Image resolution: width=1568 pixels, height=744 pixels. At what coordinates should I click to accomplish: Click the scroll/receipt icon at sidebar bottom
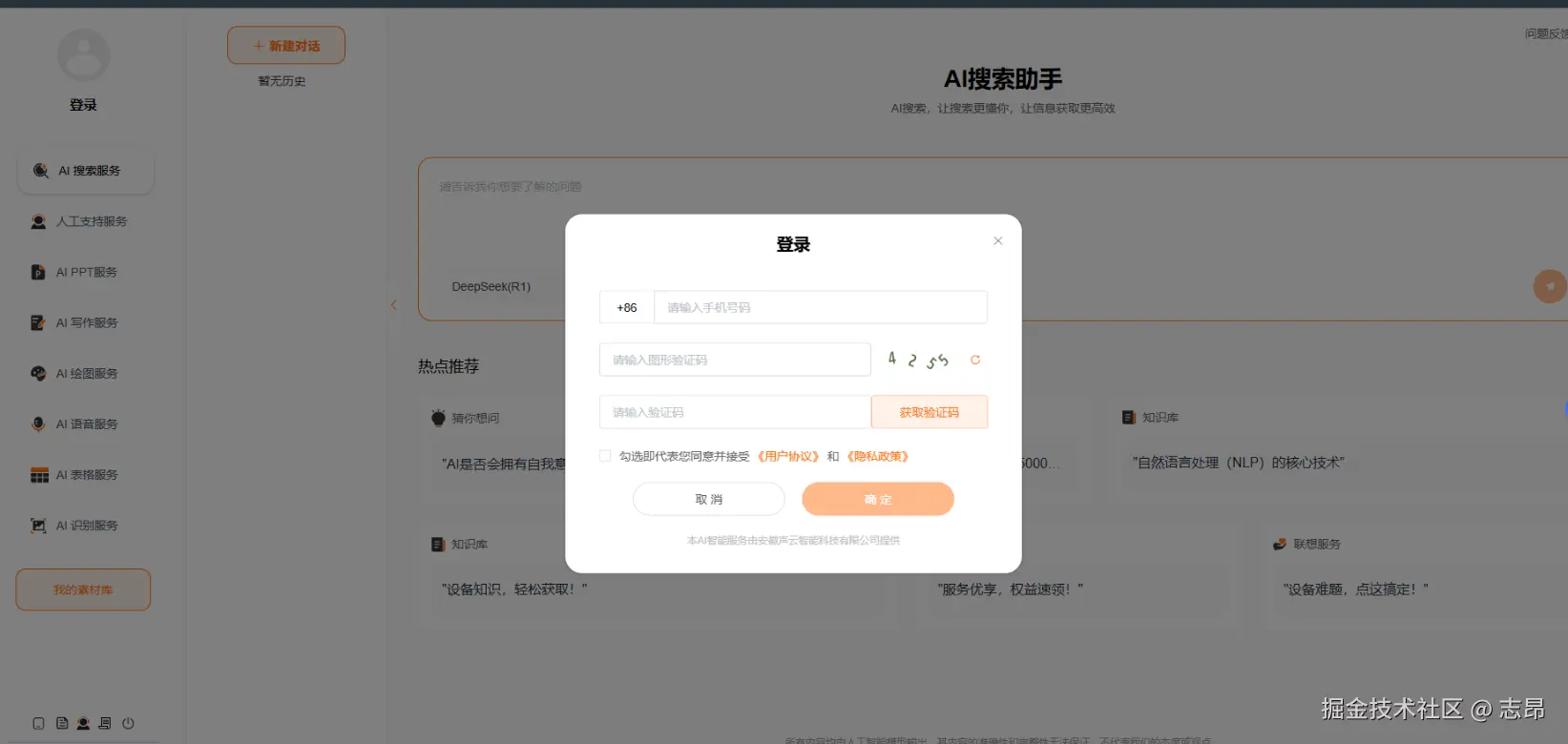pos(105,723)
